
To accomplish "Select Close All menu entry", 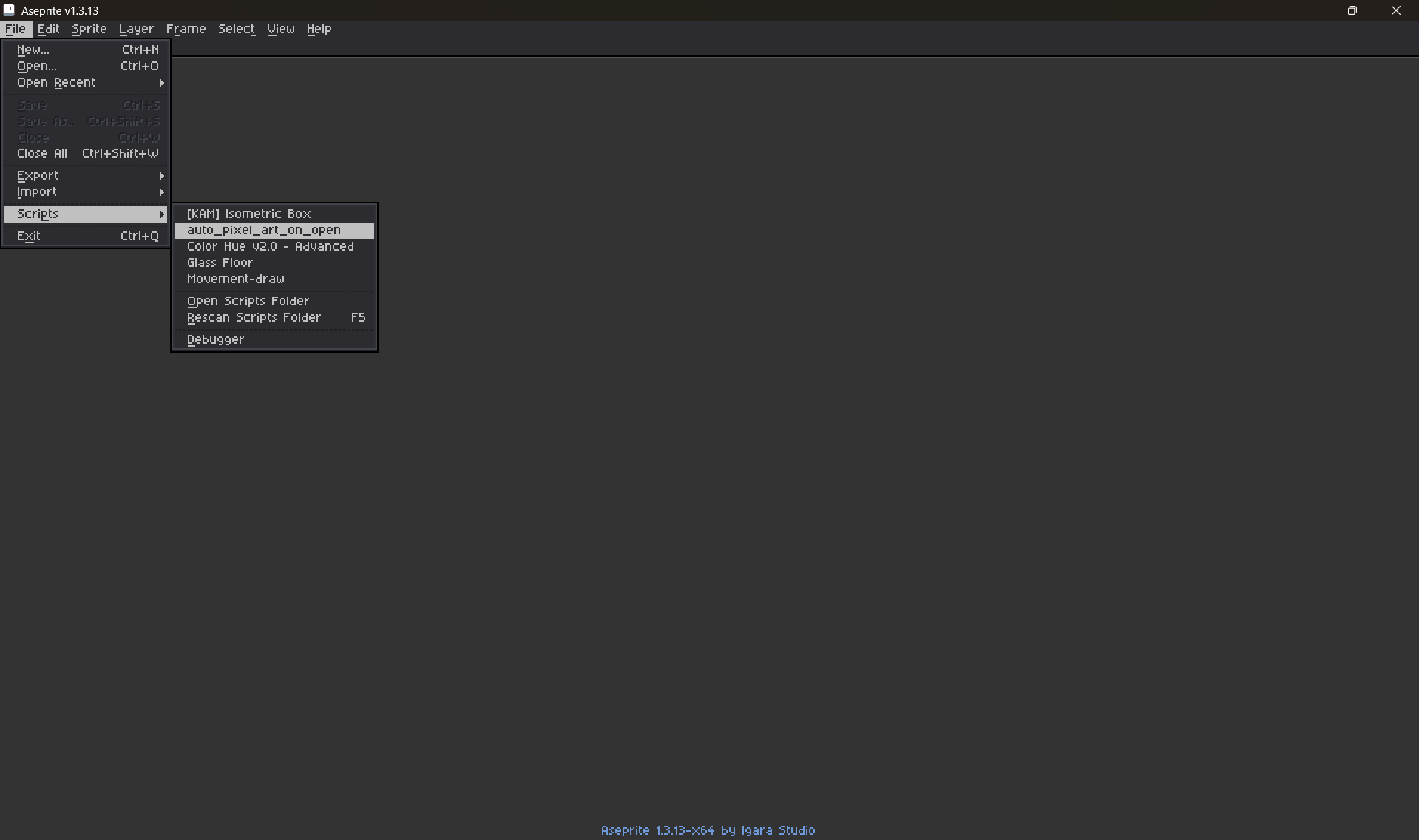I will pos(86,153).
